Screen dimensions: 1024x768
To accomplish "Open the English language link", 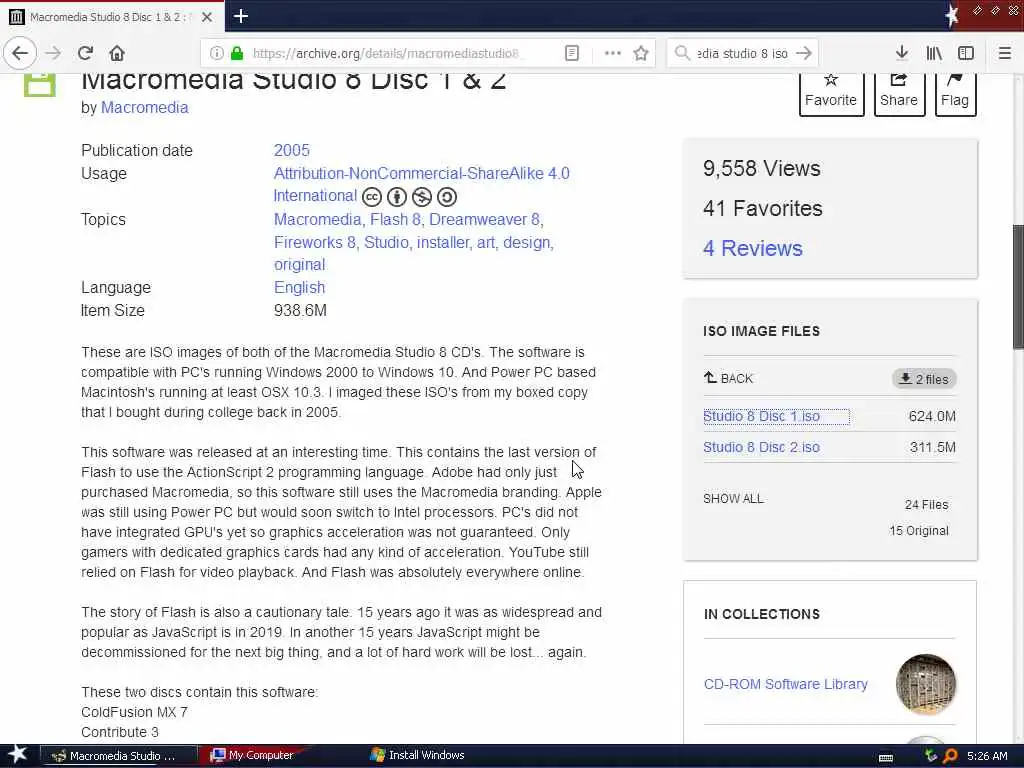I will click(299, 287).
